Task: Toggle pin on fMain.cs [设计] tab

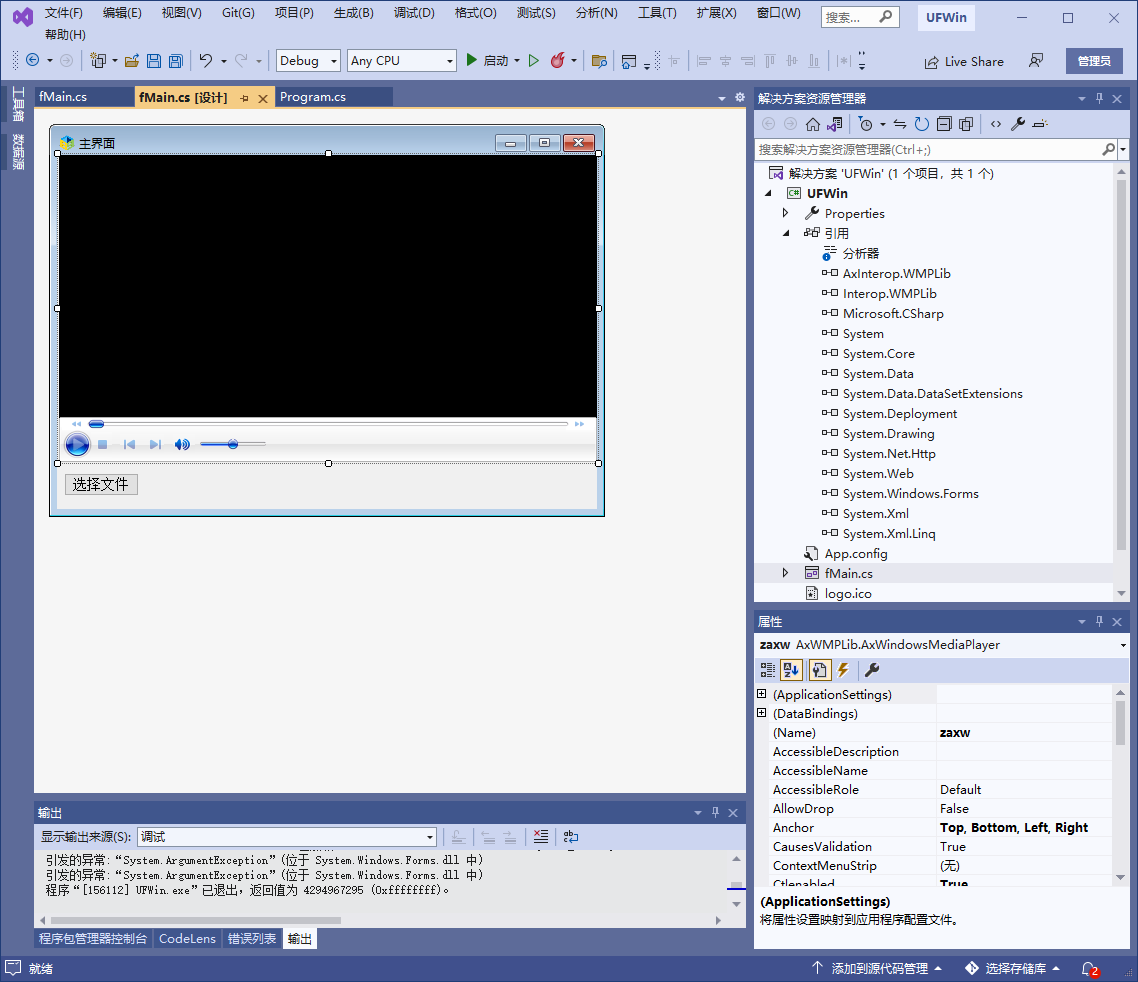Action: click(245, 98)
